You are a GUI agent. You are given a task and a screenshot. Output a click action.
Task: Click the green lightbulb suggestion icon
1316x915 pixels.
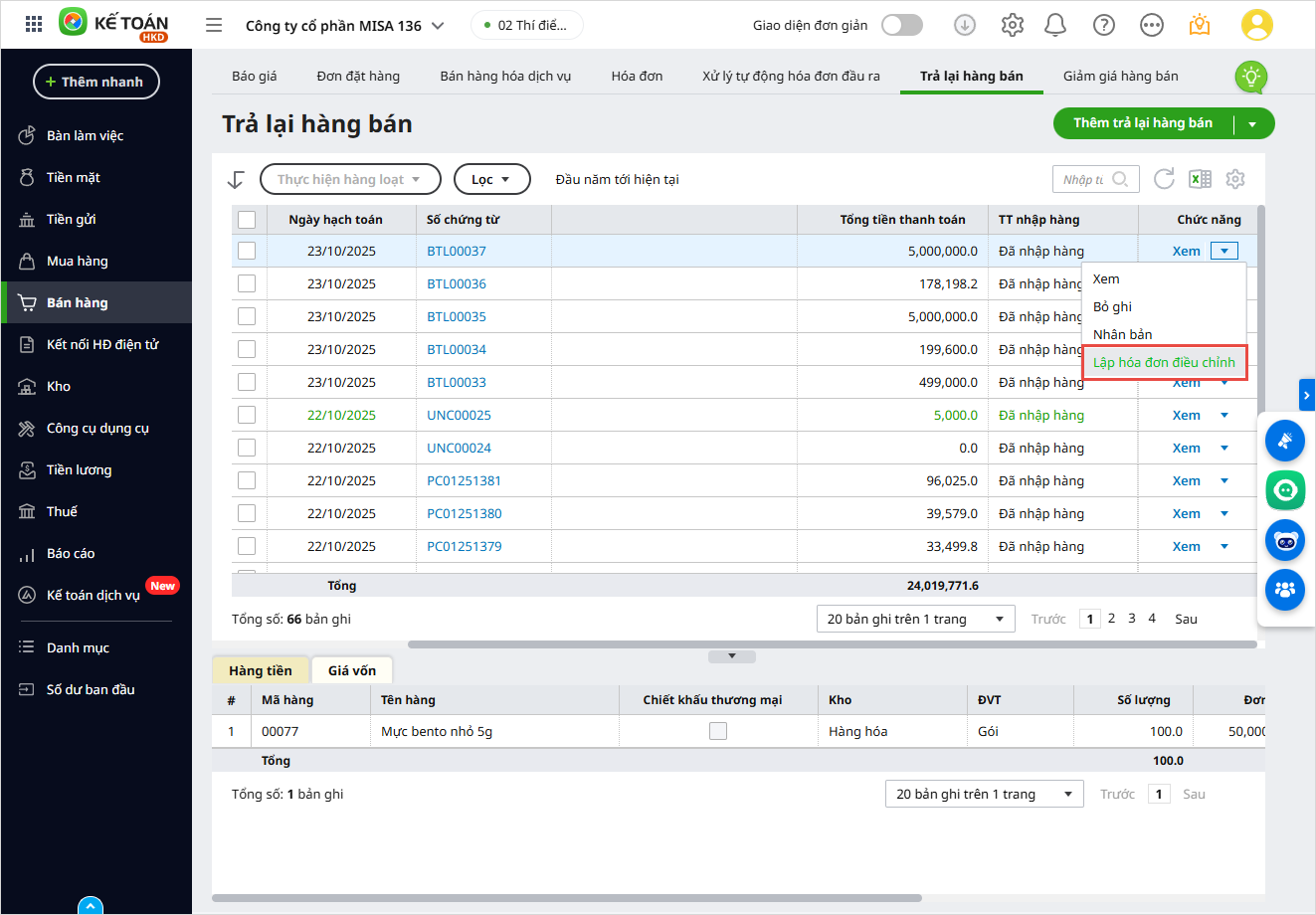1250,77
